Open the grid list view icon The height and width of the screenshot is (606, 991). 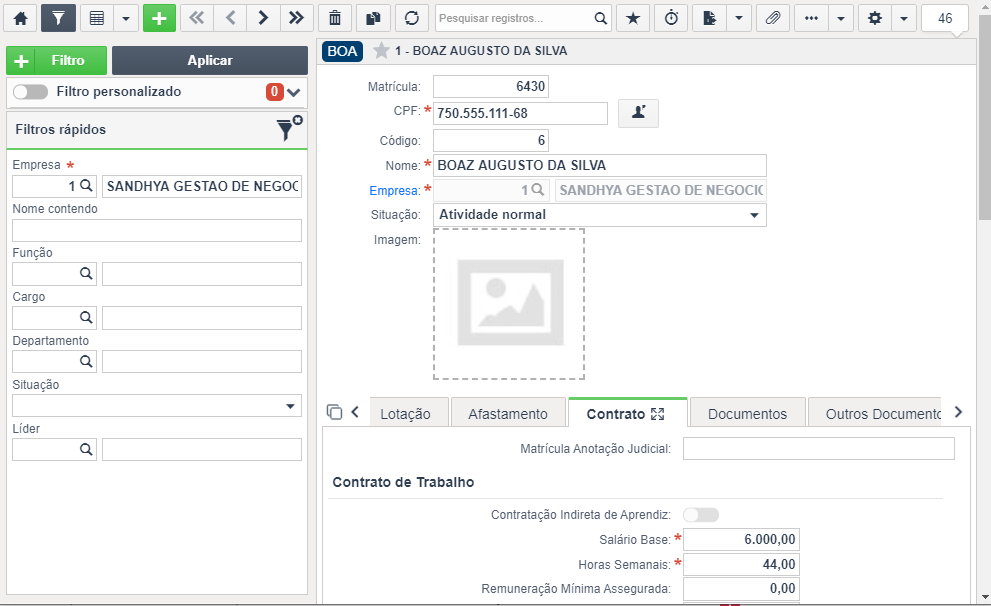(97, 18)
